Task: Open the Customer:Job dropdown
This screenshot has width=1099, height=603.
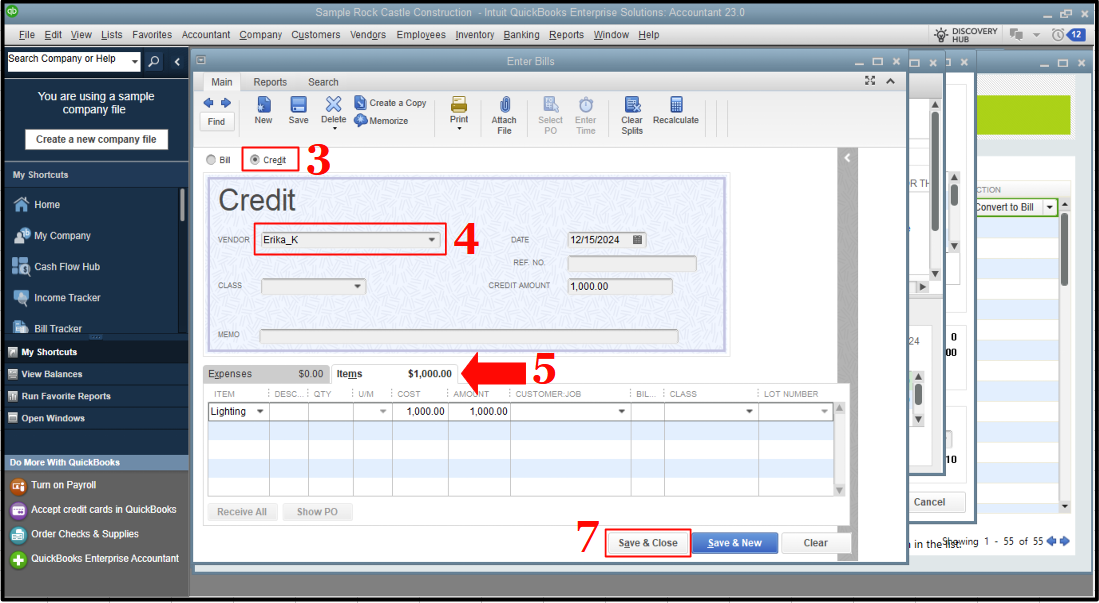Action: coord(622,412)
